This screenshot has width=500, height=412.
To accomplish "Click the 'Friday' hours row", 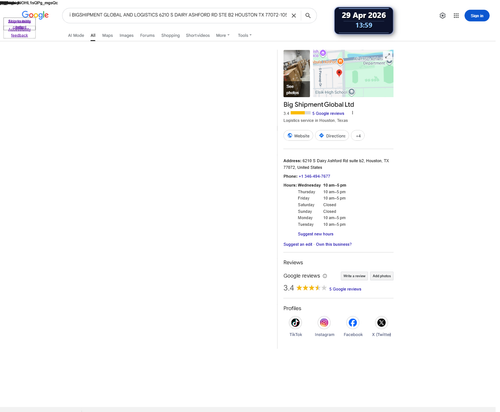I will pos(322,198).
